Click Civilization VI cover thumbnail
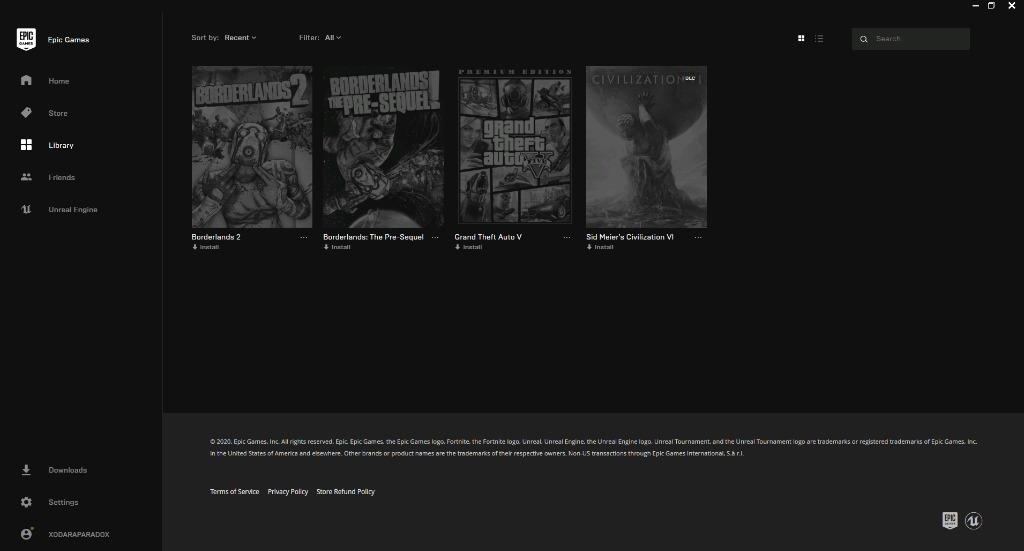Screen dimensions: 1024x551 (647, 147)
